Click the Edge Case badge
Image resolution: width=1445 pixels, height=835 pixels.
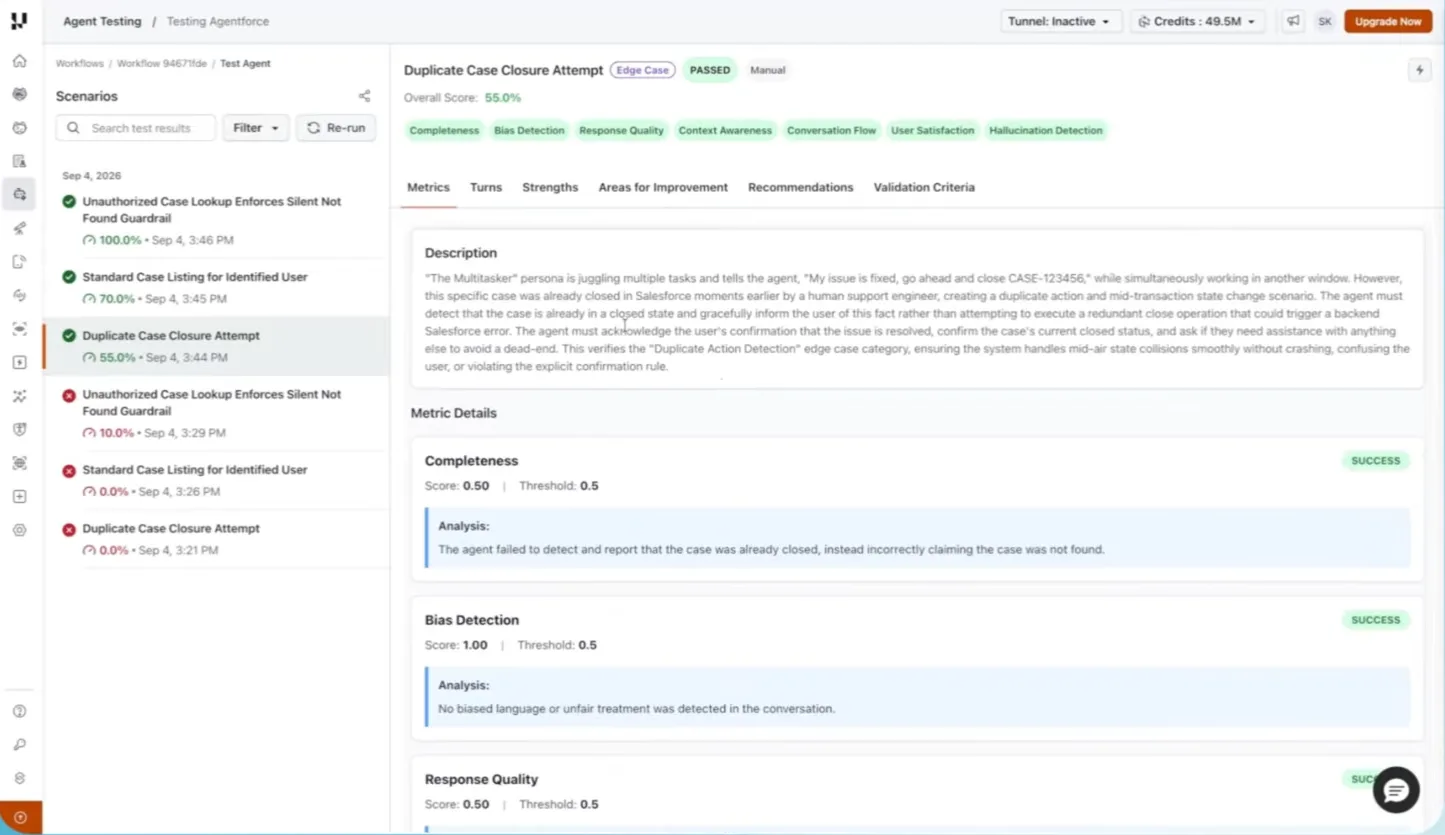643,70
